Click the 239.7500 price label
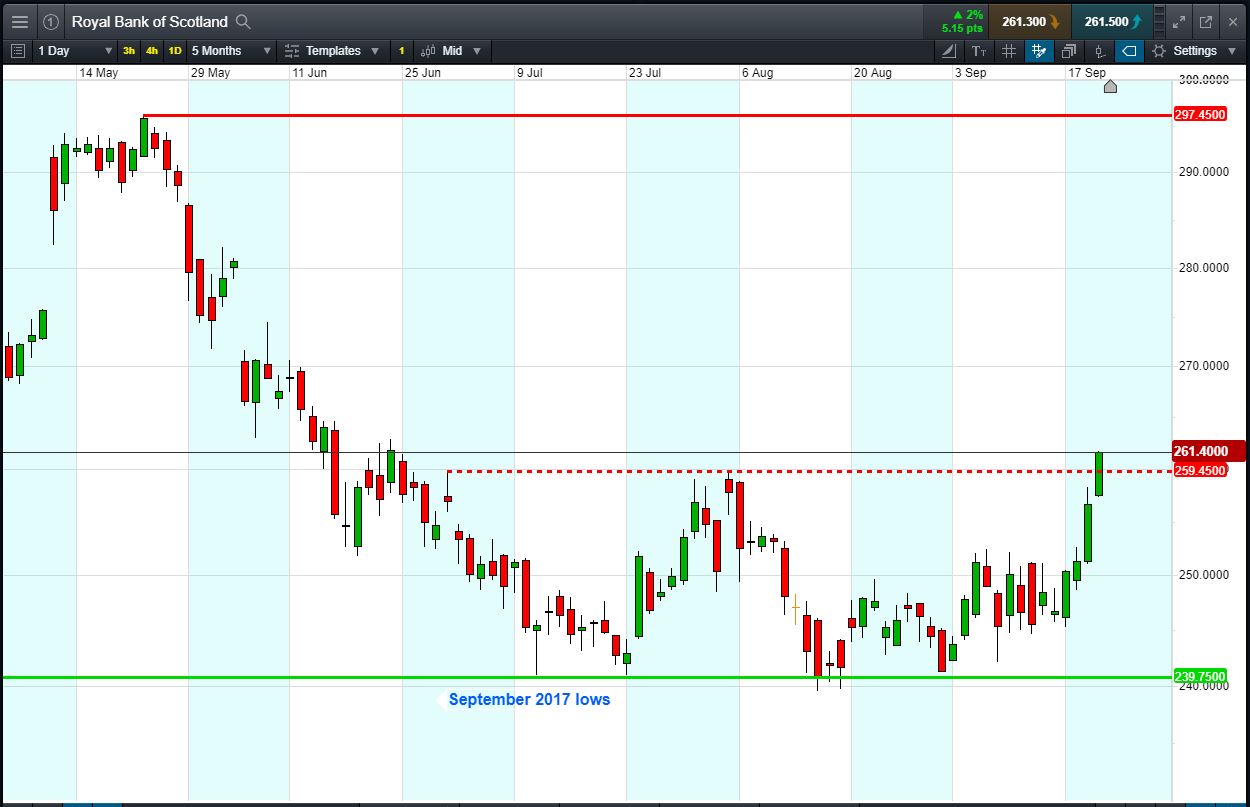1250x807 pixels. 1199,677
